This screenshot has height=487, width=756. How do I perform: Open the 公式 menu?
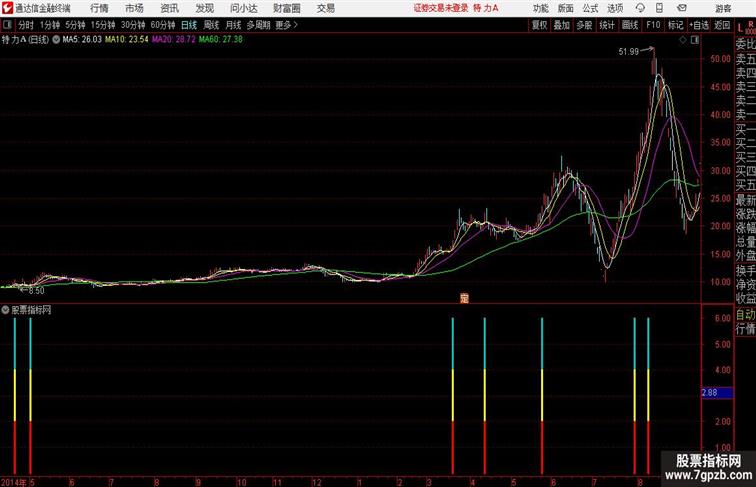click(x=590, y=8)
